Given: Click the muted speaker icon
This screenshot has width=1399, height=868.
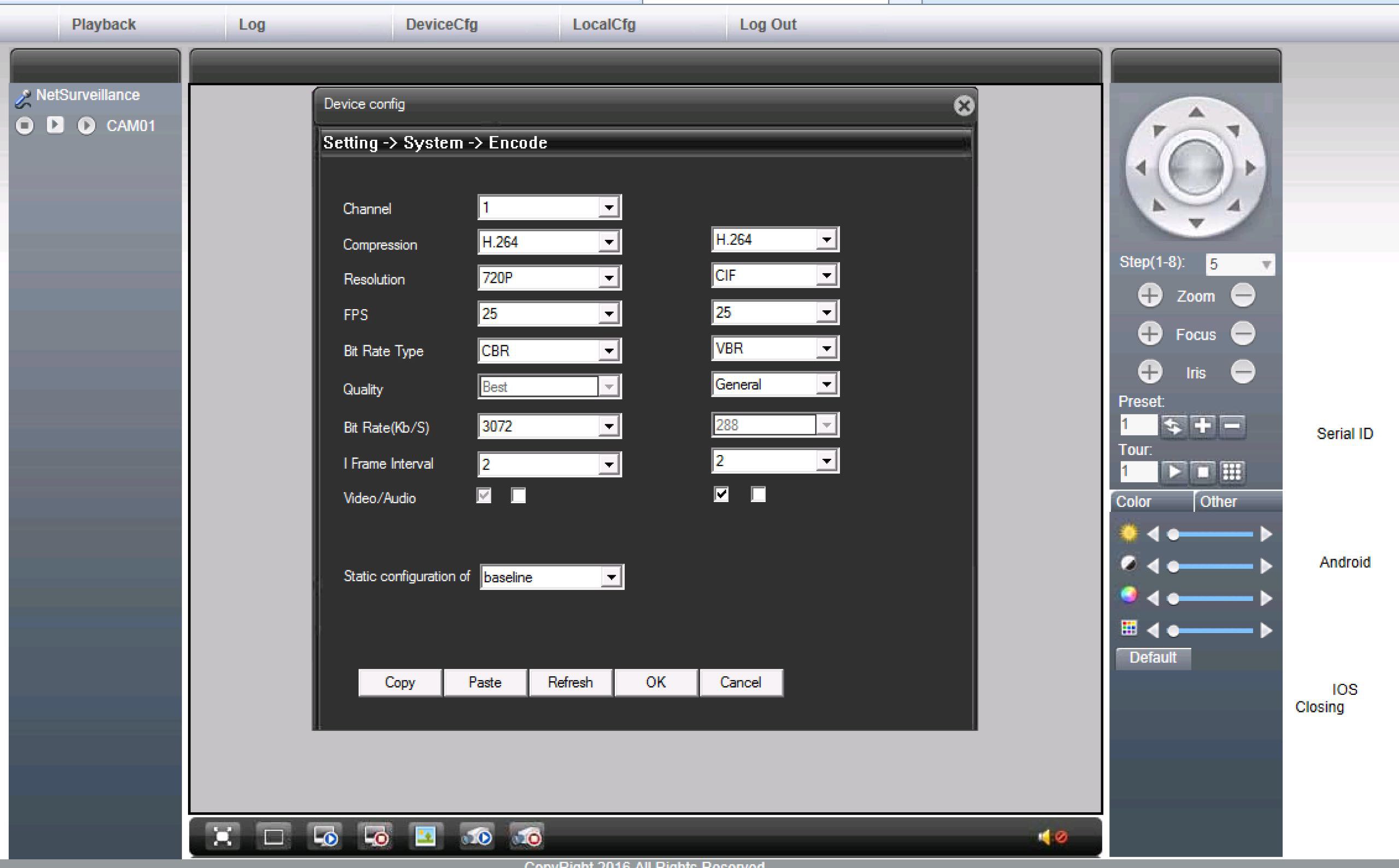Looking at the screenshot, I should pos(1052,837).
